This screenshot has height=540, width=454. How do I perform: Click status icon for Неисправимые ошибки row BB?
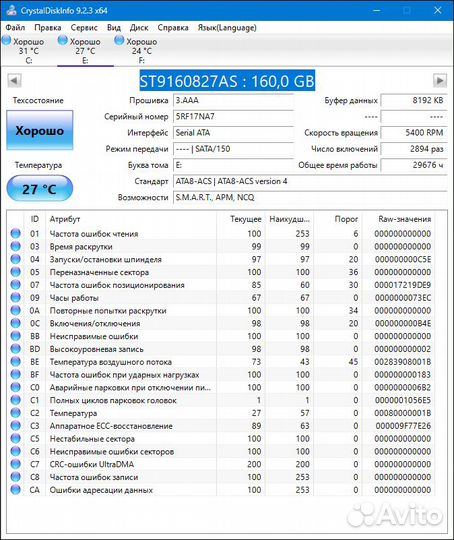(16, 336)
